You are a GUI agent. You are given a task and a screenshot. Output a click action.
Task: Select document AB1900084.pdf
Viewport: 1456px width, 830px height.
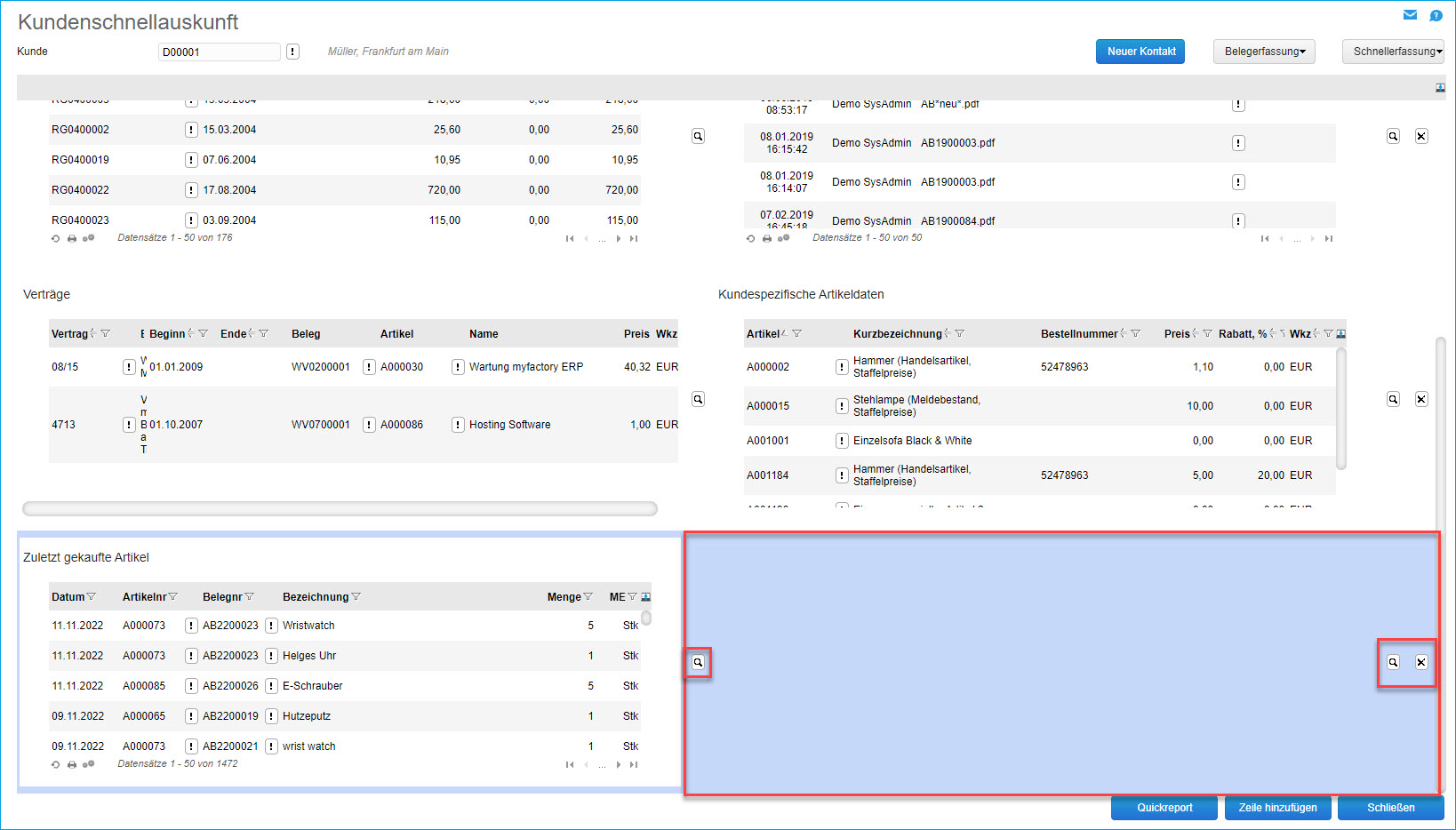coord(957,221)
